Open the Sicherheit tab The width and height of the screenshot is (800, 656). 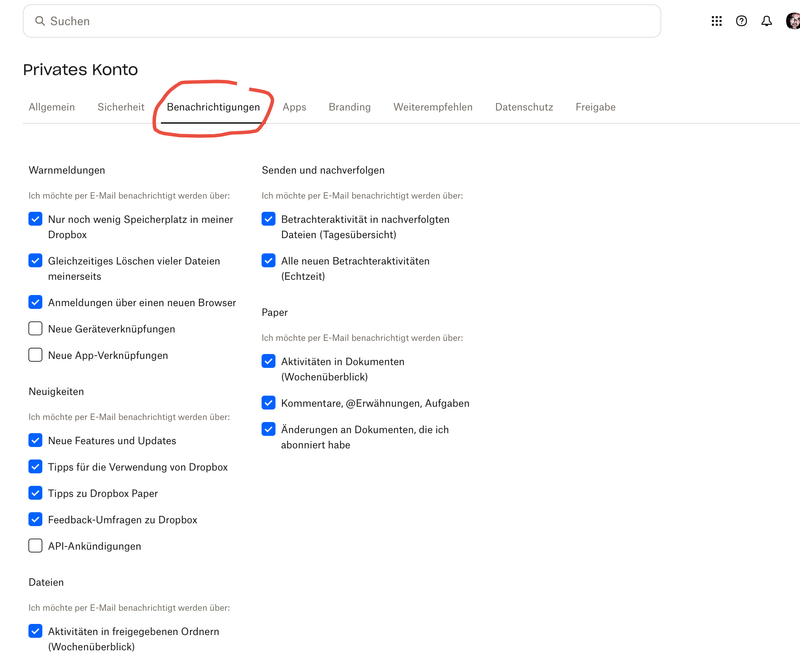pos(121,107)
